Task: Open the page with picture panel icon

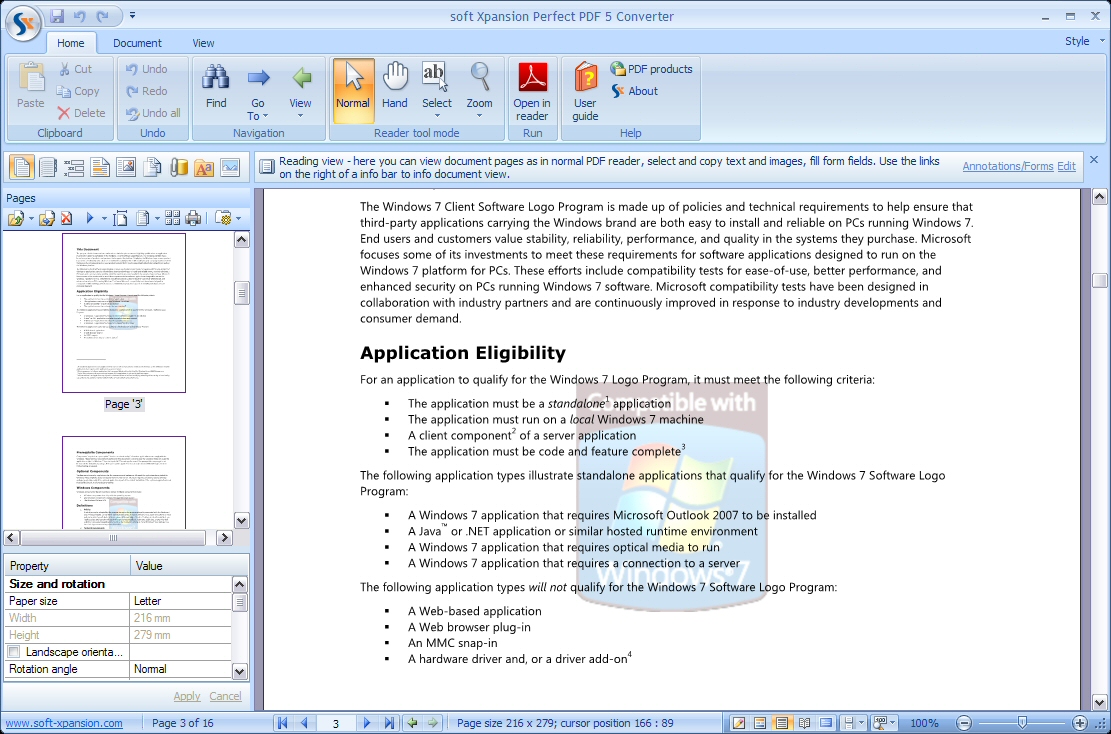Action: point(126,167)
